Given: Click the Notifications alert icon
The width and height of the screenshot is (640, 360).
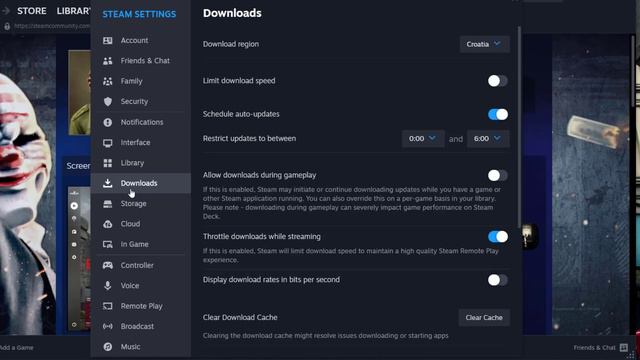Looking at the screenshot, I should point(108,122).
